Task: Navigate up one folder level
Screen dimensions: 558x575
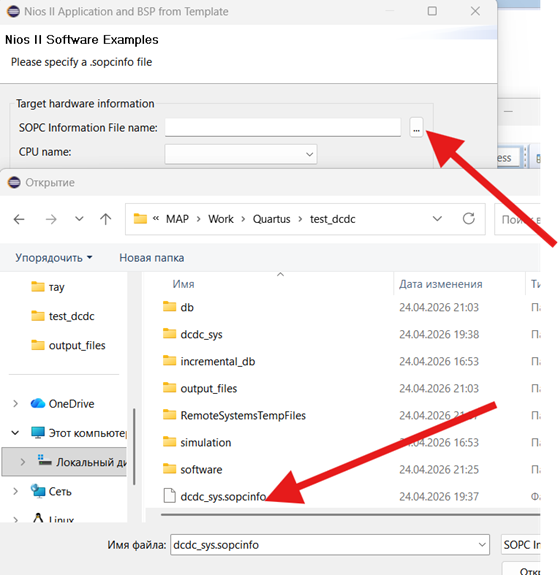Action: tap(106, 219)
